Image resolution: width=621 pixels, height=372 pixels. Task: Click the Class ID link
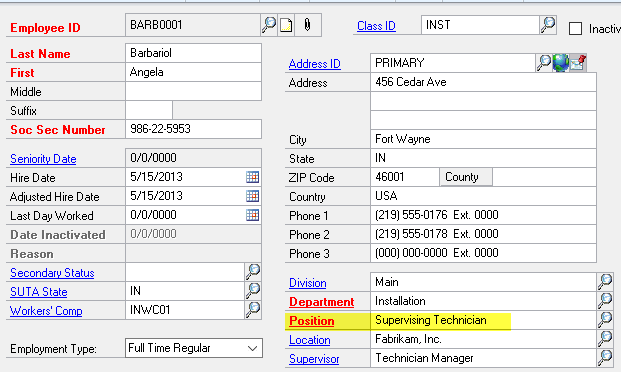pos(376,26)
